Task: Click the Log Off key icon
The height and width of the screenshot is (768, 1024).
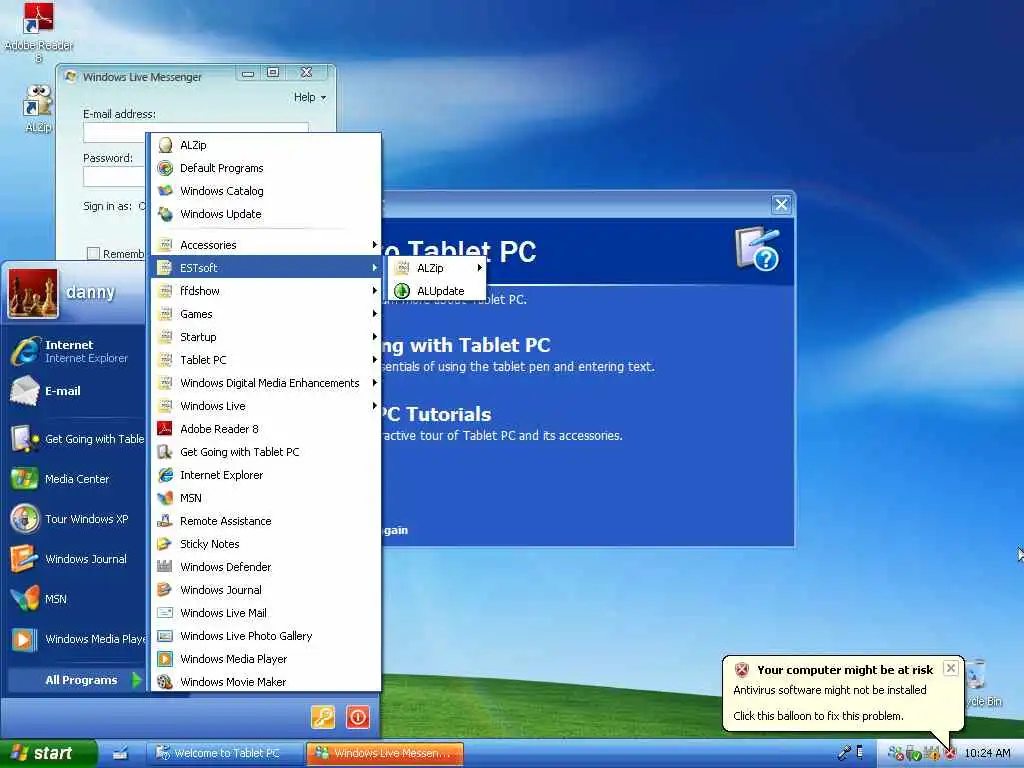Action: [323, 716]
